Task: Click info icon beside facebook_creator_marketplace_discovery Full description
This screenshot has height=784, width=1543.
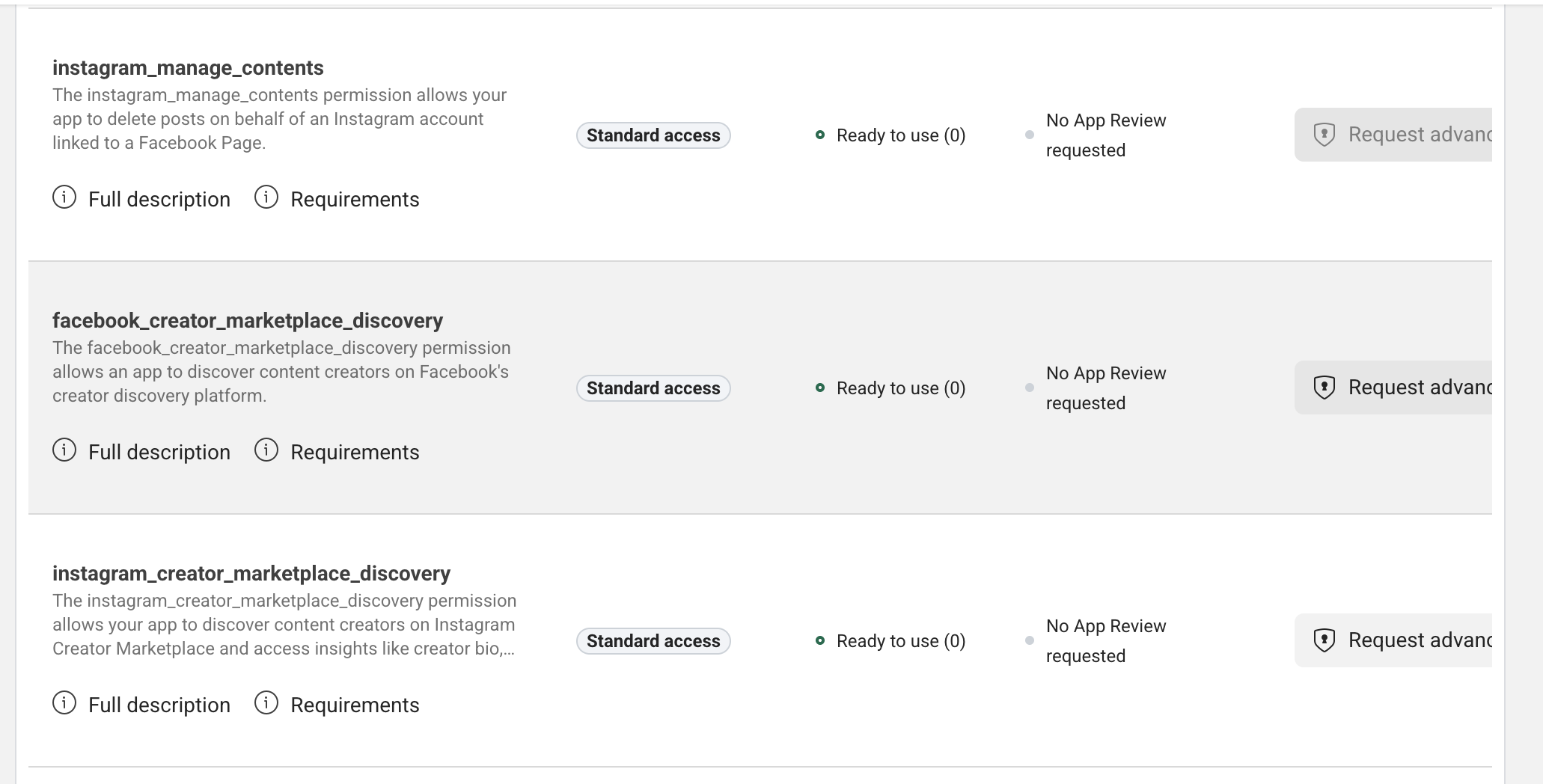Action: coord(64,450)
